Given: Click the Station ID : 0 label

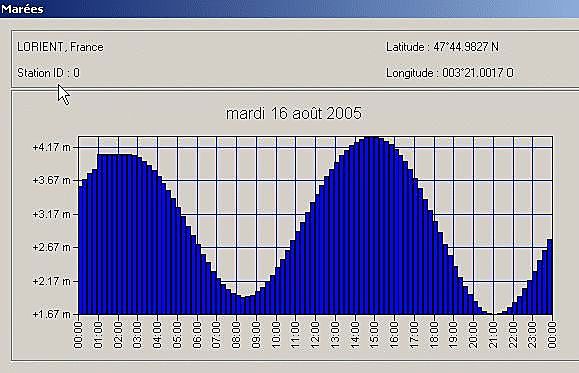Looking at the screenshot, I should point(48,73).
